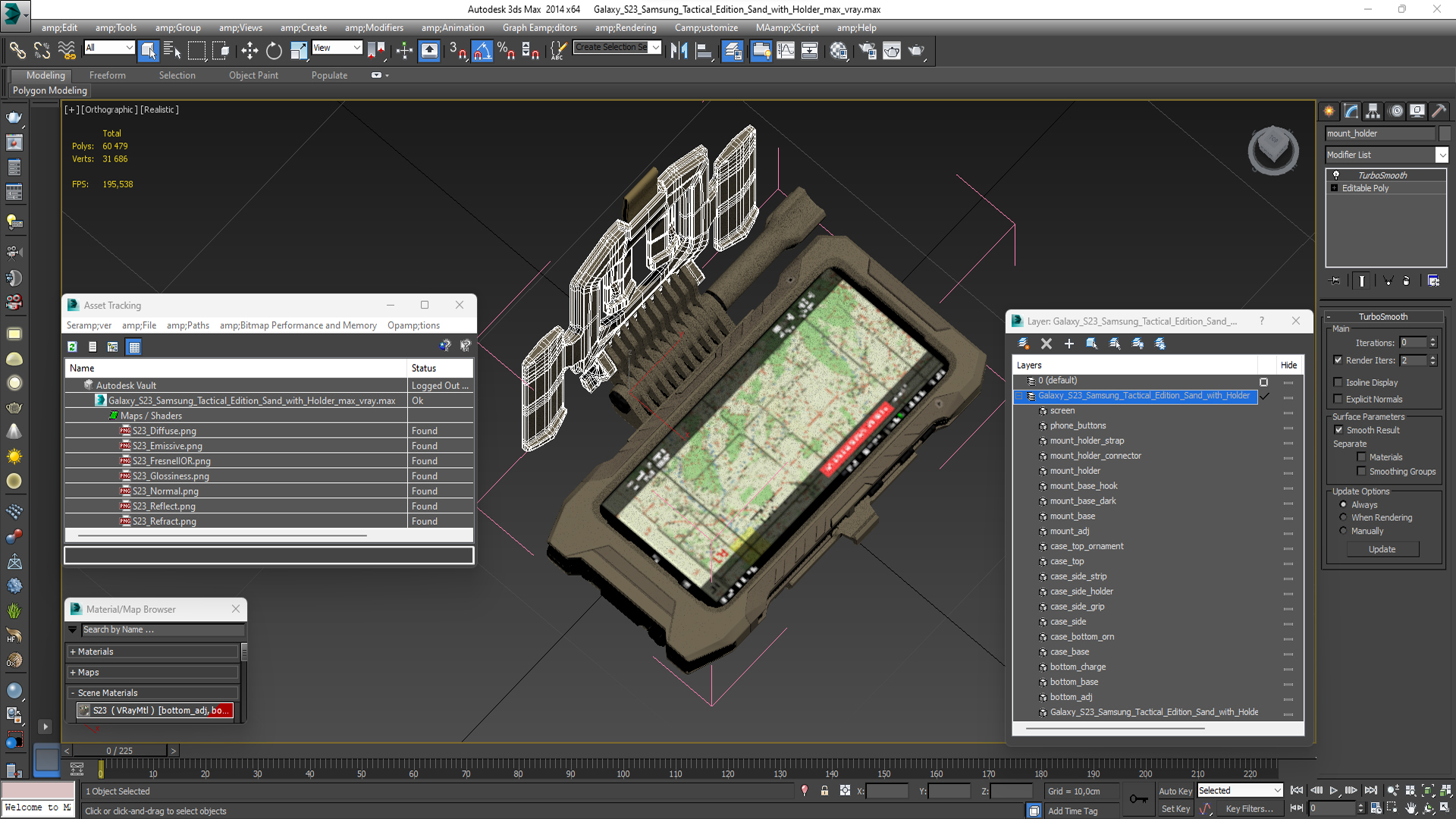Click Create New Layer plus icon
1456x819 pixels.
pyautogui.click(x=1069, y=344)
